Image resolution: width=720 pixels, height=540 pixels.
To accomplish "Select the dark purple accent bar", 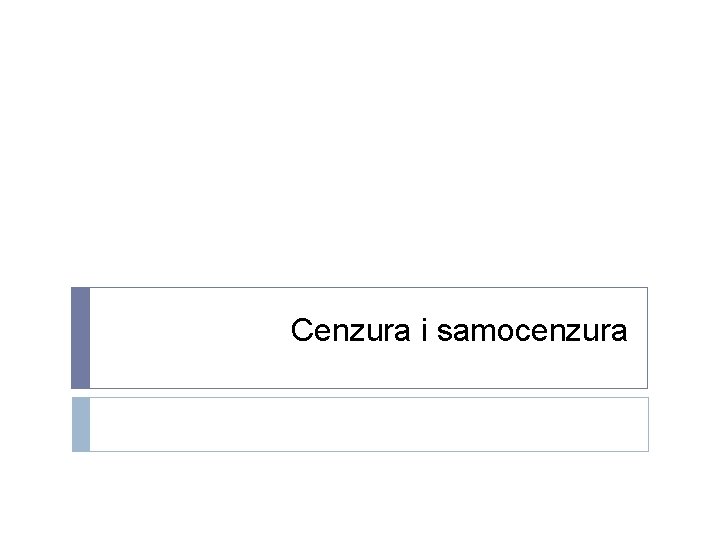I will click(x=81, y=338).
